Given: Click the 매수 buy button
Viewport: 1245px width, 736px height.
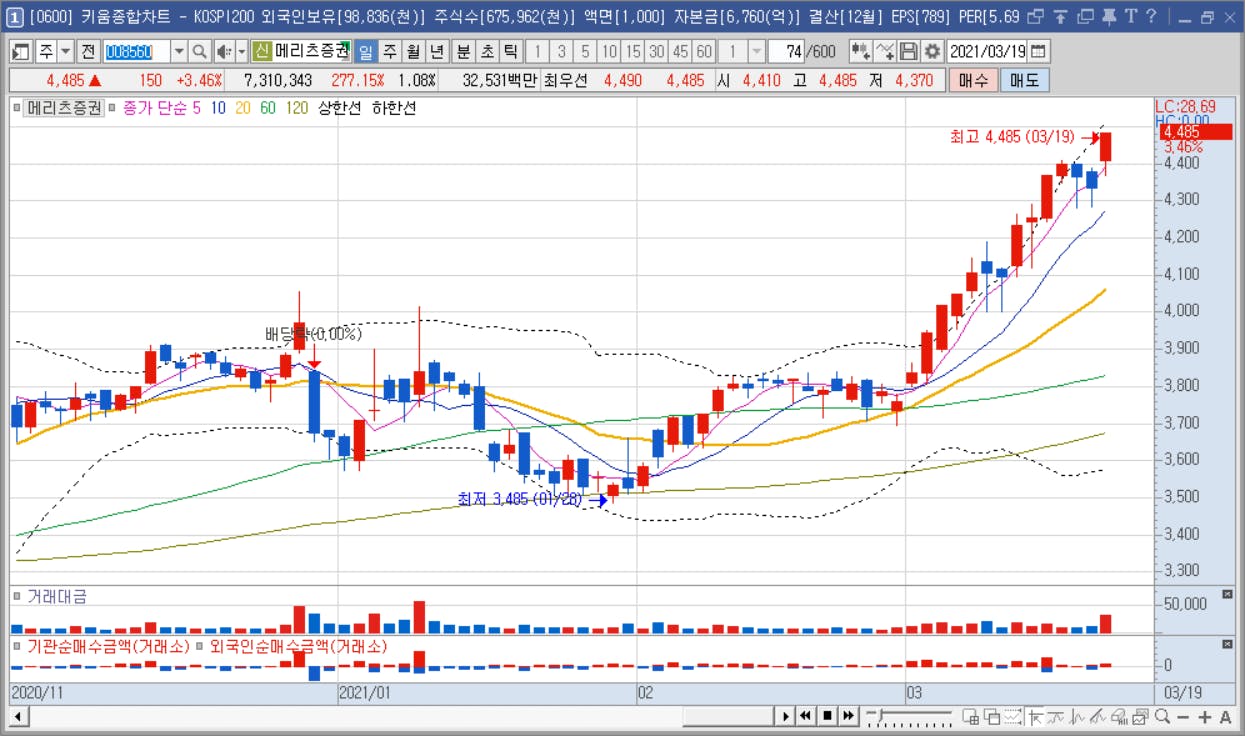Looking at the screenshot, I should click(x=973, y=81).
